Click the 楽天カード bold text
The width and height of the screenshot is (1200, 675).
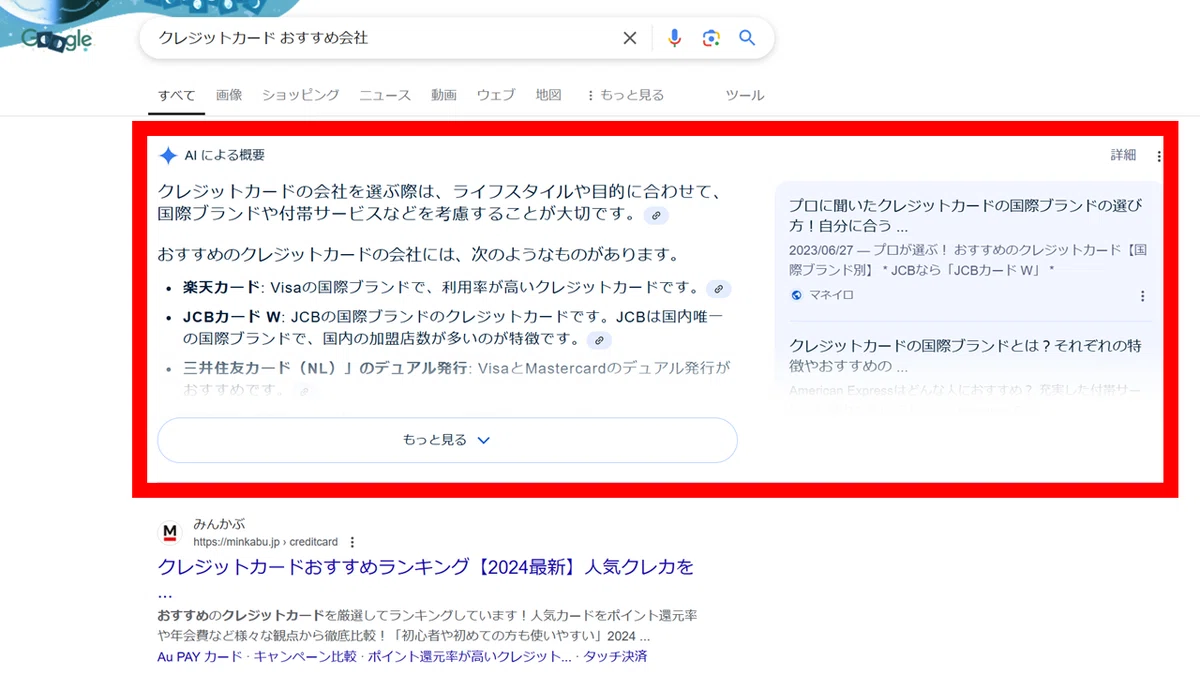(x=221, y=288)
